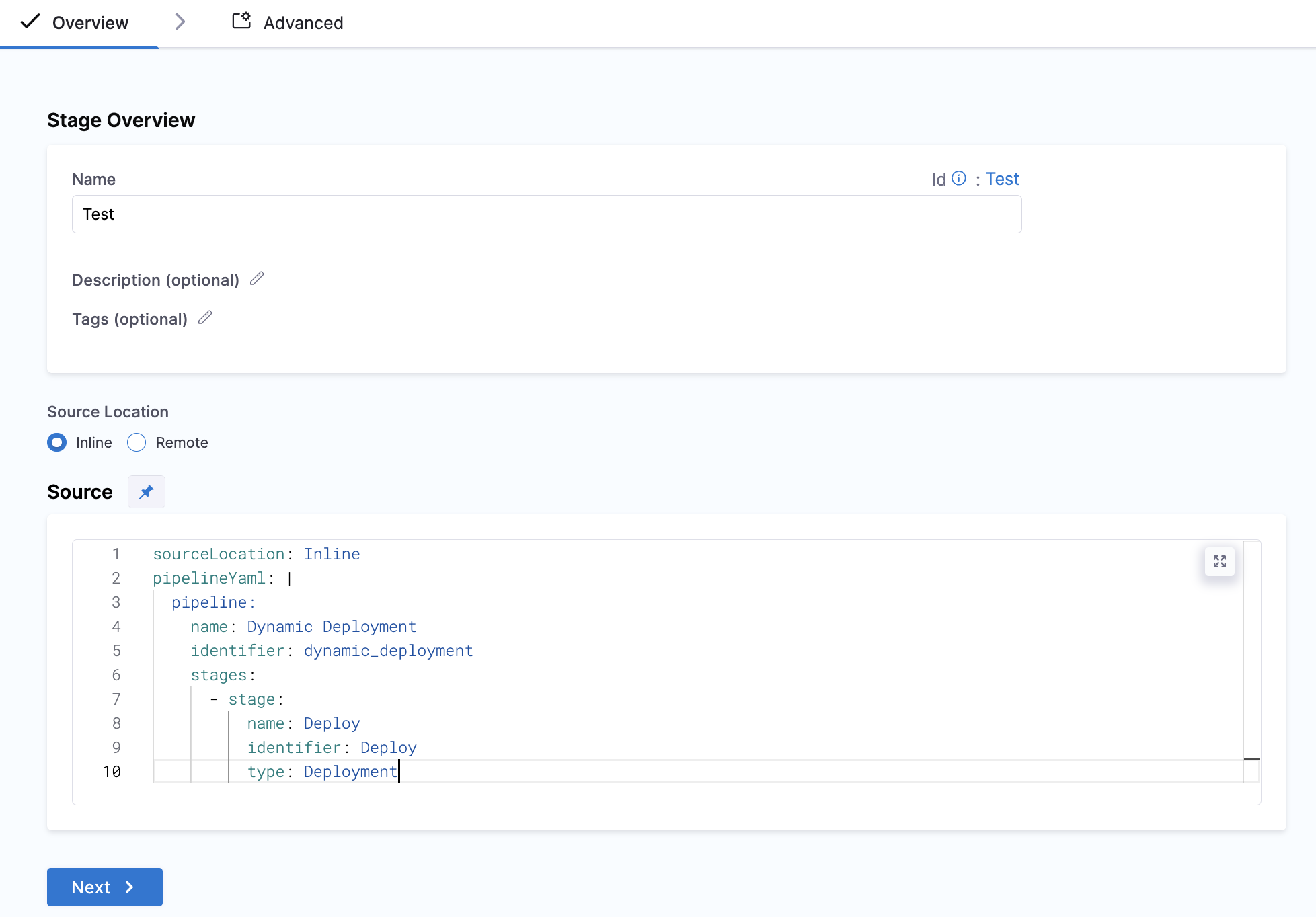Screen dimensions: 1316x917
Task: Select the Inline source location
Action: (57, 442)
